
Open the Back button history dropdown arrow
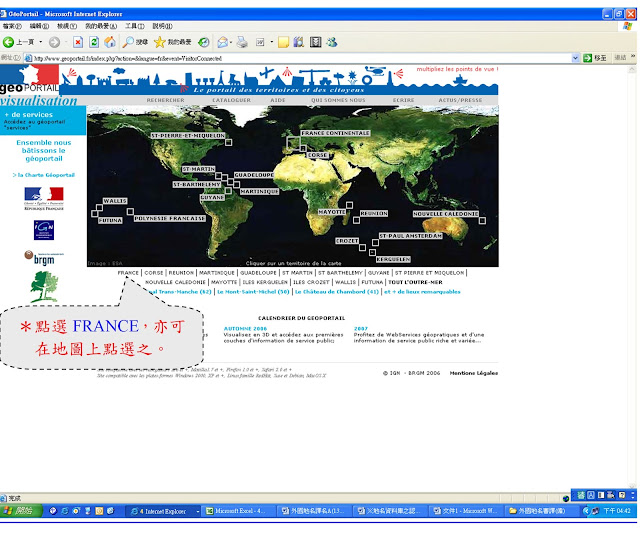(x=40, y=42)
